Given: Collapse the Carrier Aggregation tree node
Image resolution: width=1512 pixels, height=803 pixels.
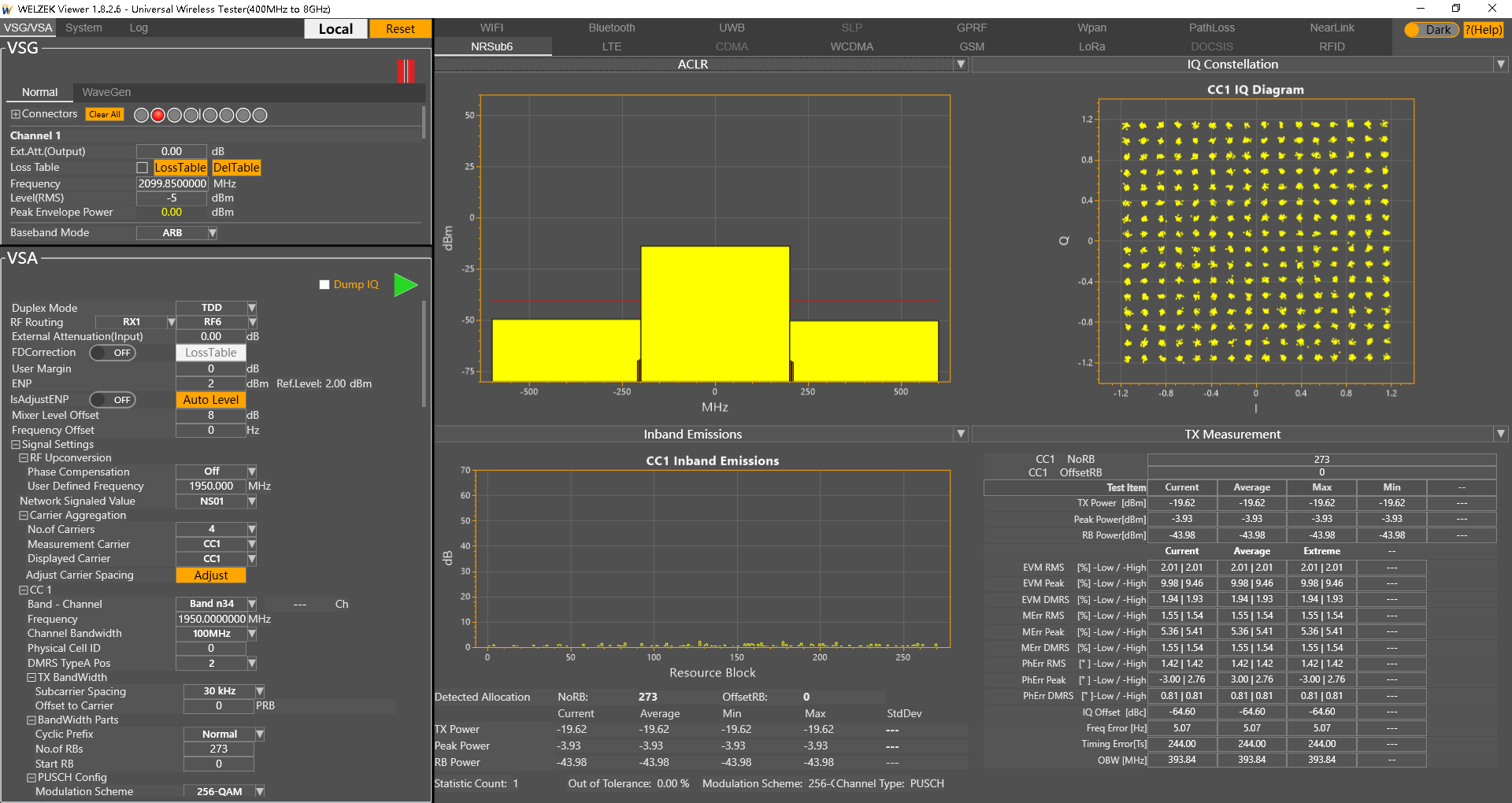Looking at the screenshot, I should (24, 516).
